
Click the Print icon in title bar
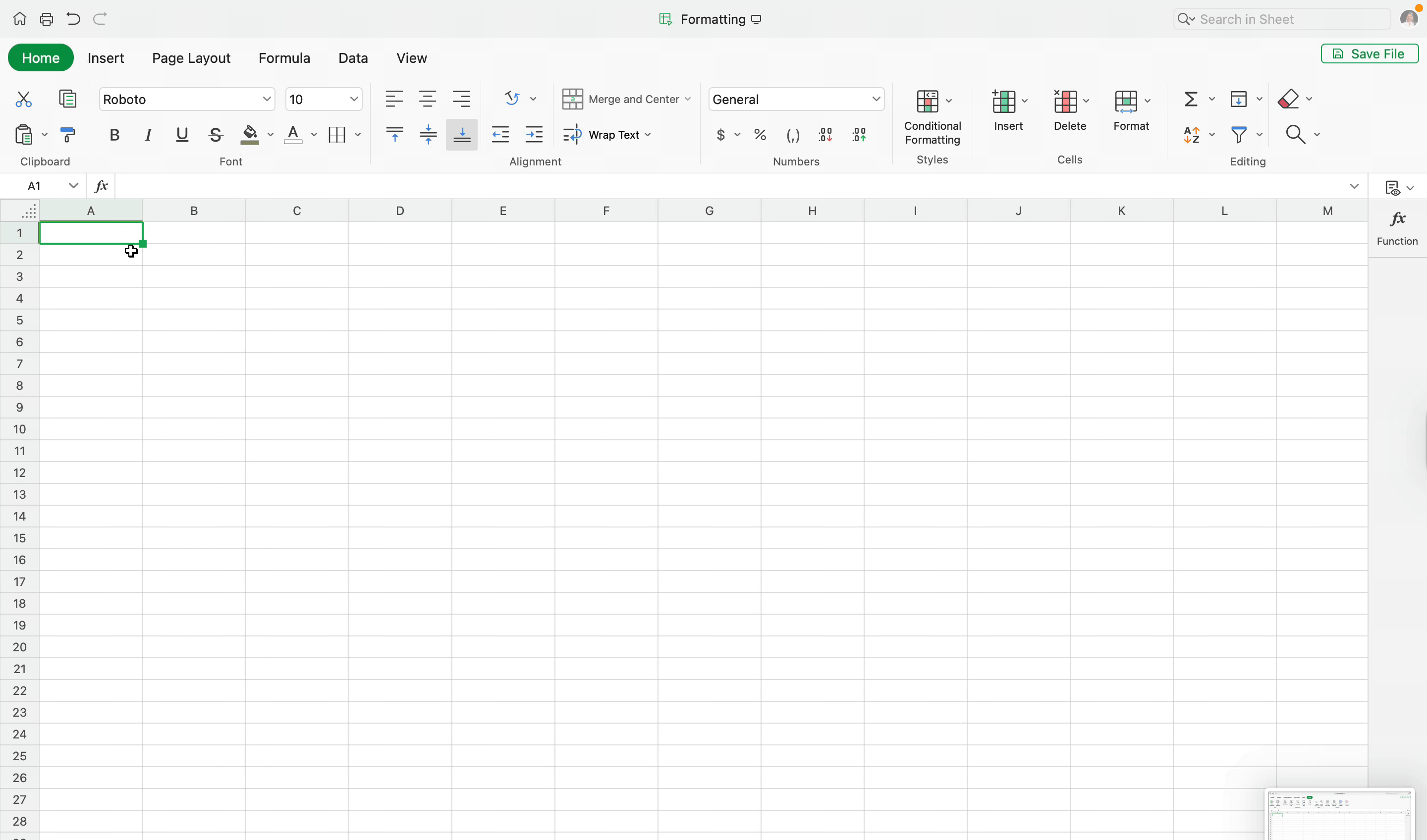(x=47, y=19)
